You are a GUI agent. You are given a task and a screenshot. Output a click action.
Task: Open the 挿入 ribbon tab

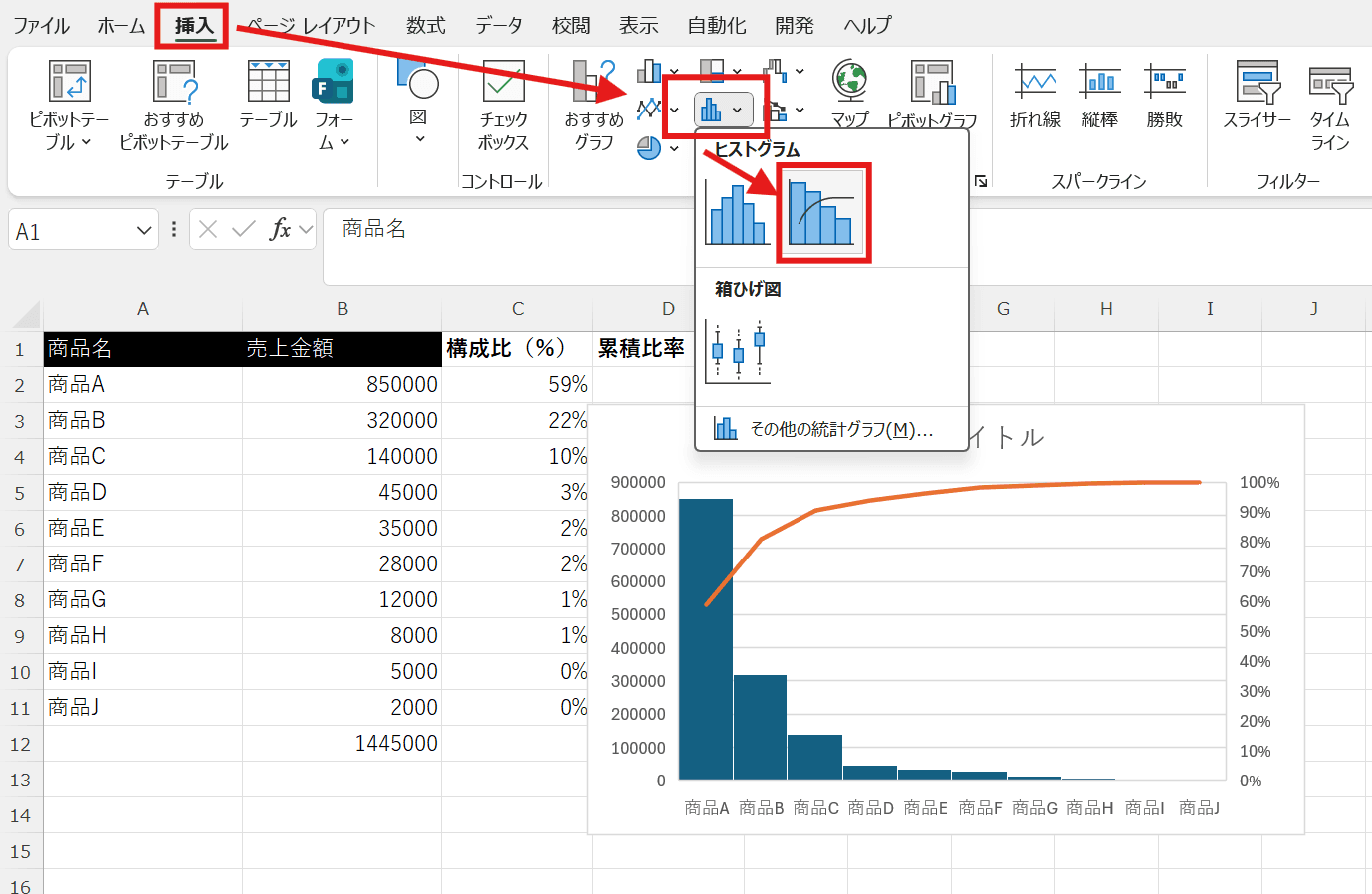click(x=193, y=26)
